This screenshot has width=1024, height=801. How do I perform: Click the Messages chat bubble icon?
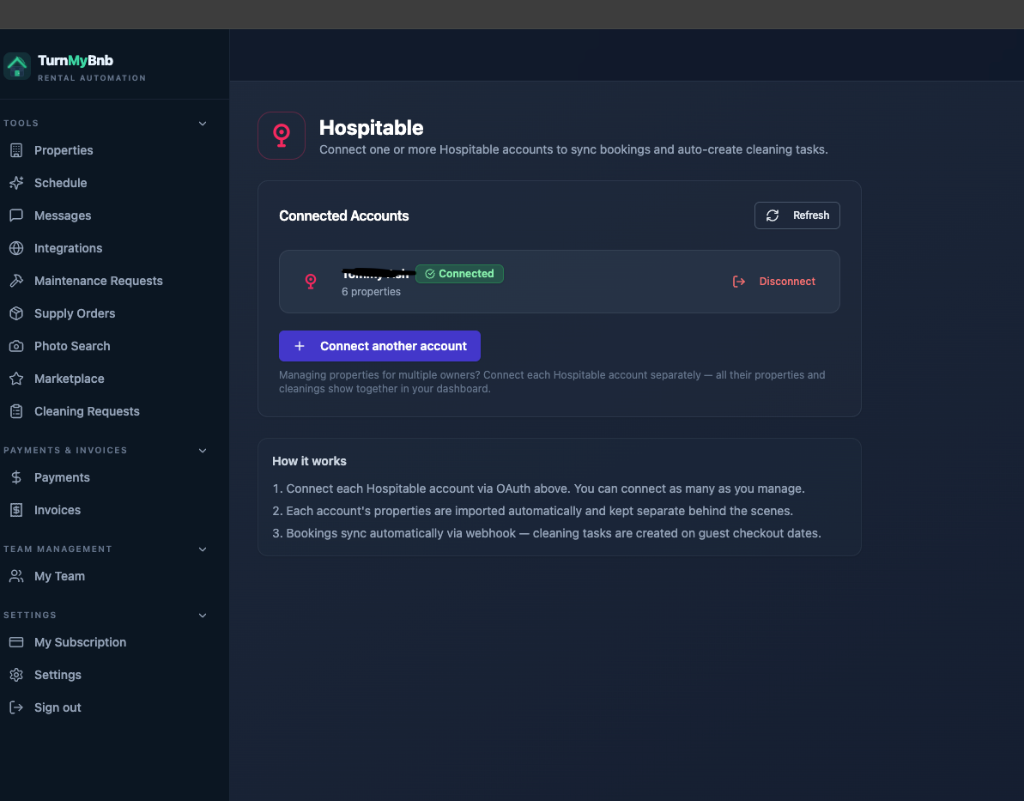pyautogui.click(x=16, y=215)
